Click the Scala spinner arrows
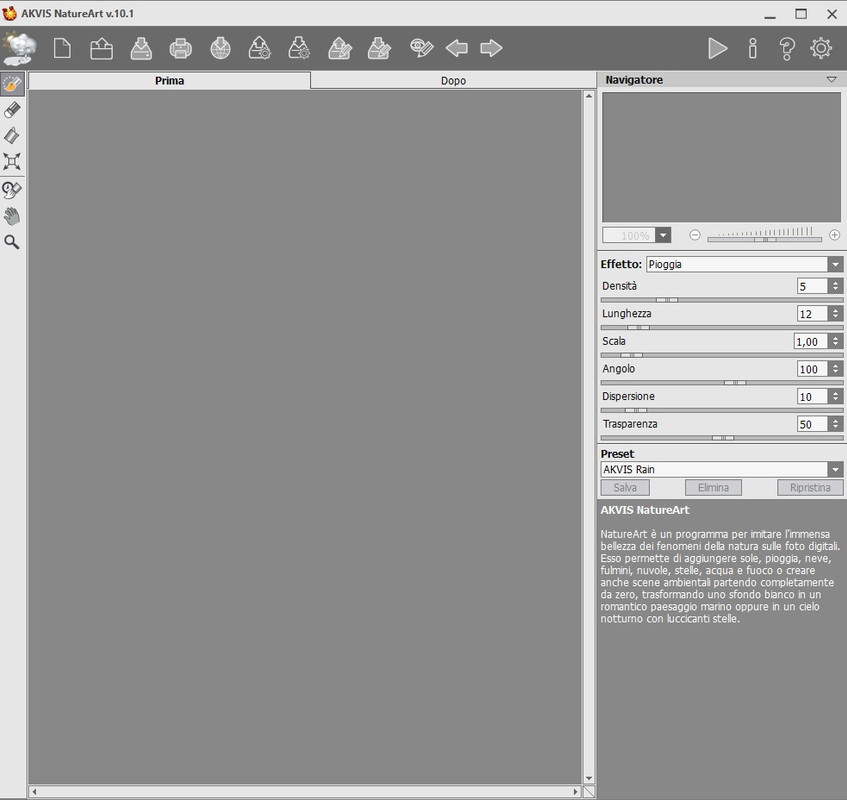 tap(835, 341)
